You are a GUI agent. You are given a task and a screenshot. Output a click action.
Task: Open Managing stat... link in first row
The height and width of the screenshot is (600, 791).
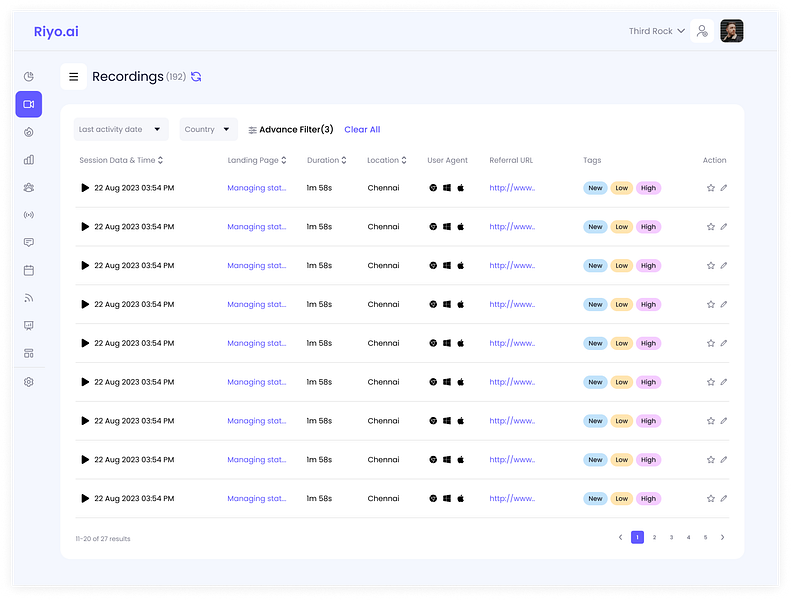[256, 188]
